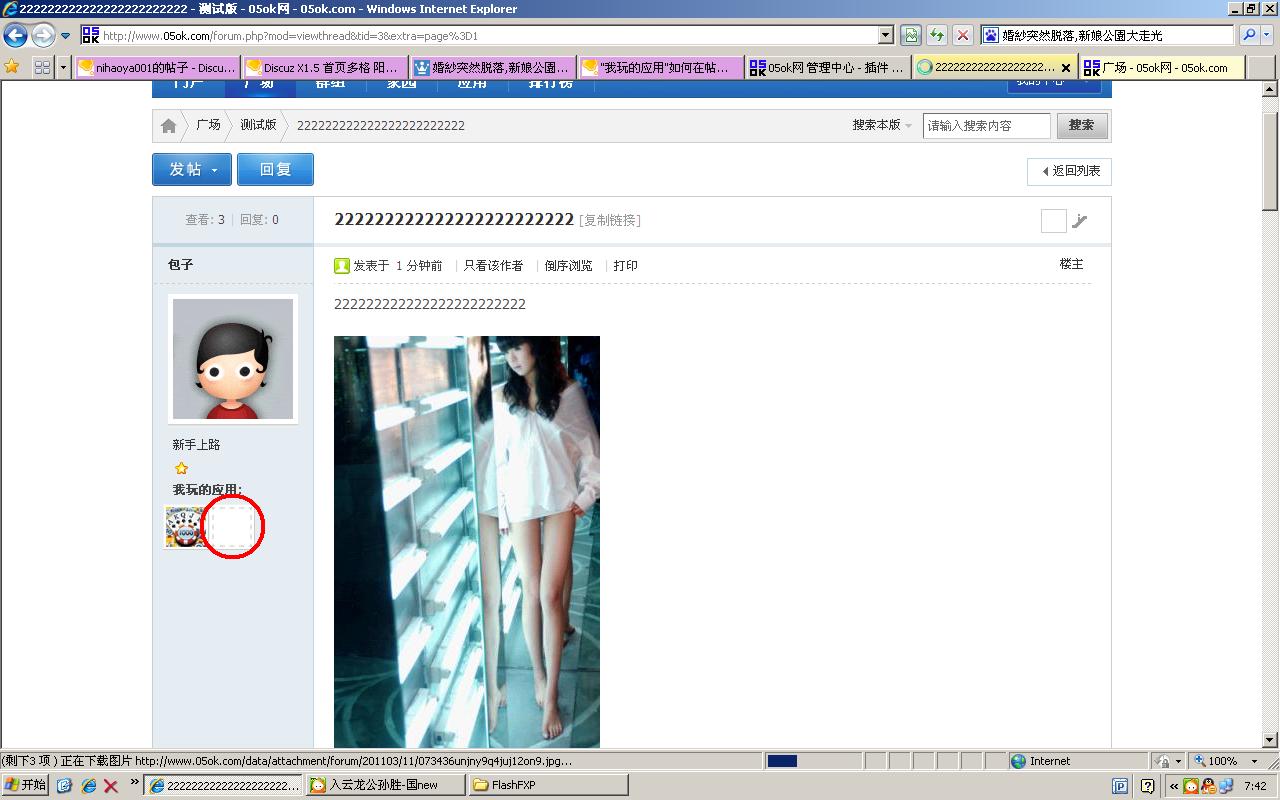Click the browser Back arrow button

[x=15, y=36]
